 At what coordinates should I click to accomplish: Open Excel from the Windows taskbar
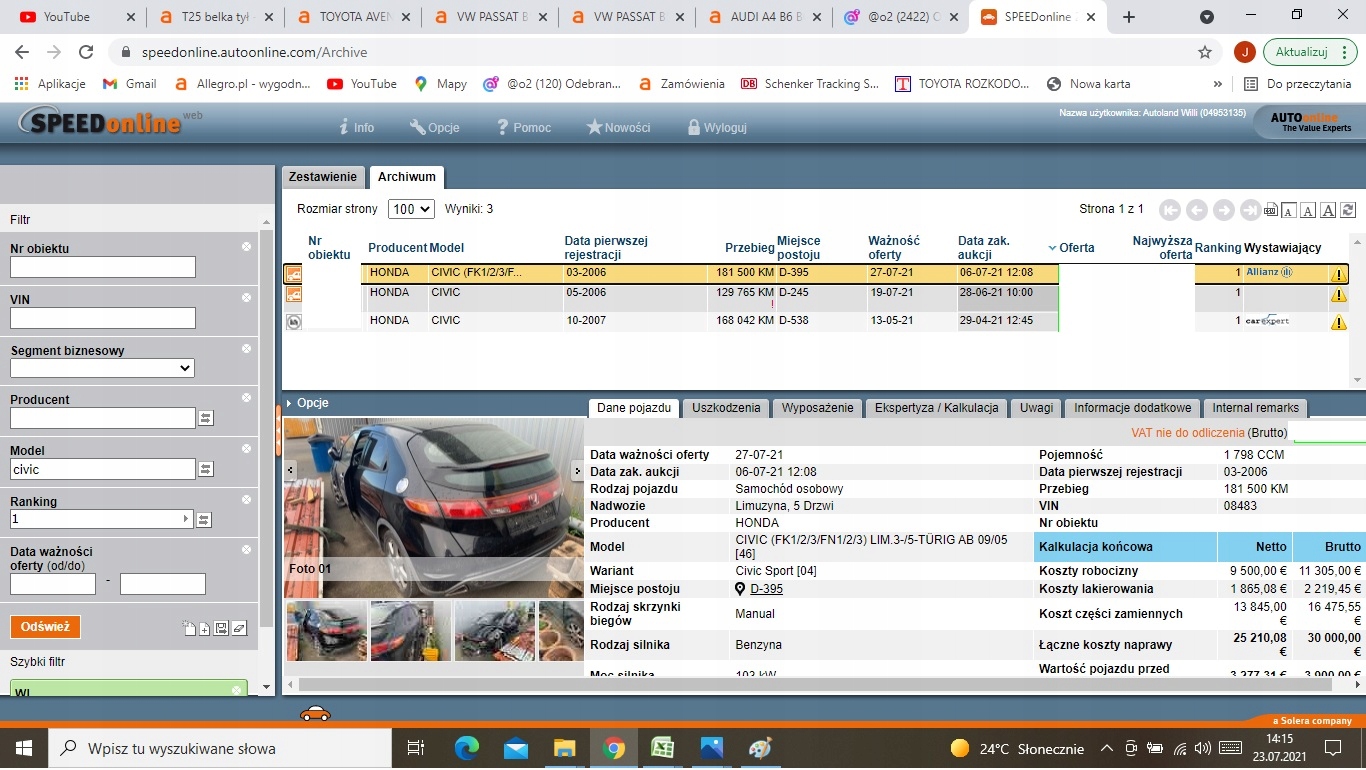[662, 748]
